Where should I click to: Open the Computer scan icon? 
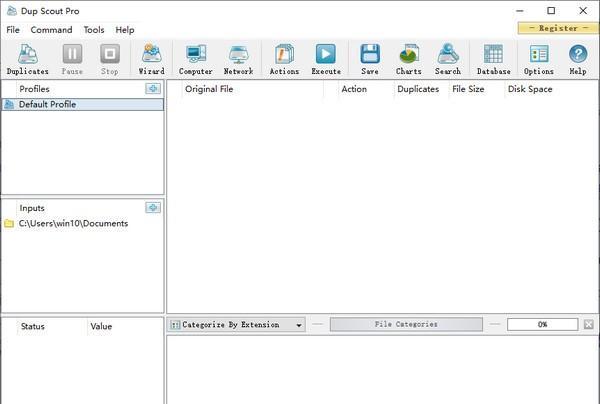click(196, 59)
